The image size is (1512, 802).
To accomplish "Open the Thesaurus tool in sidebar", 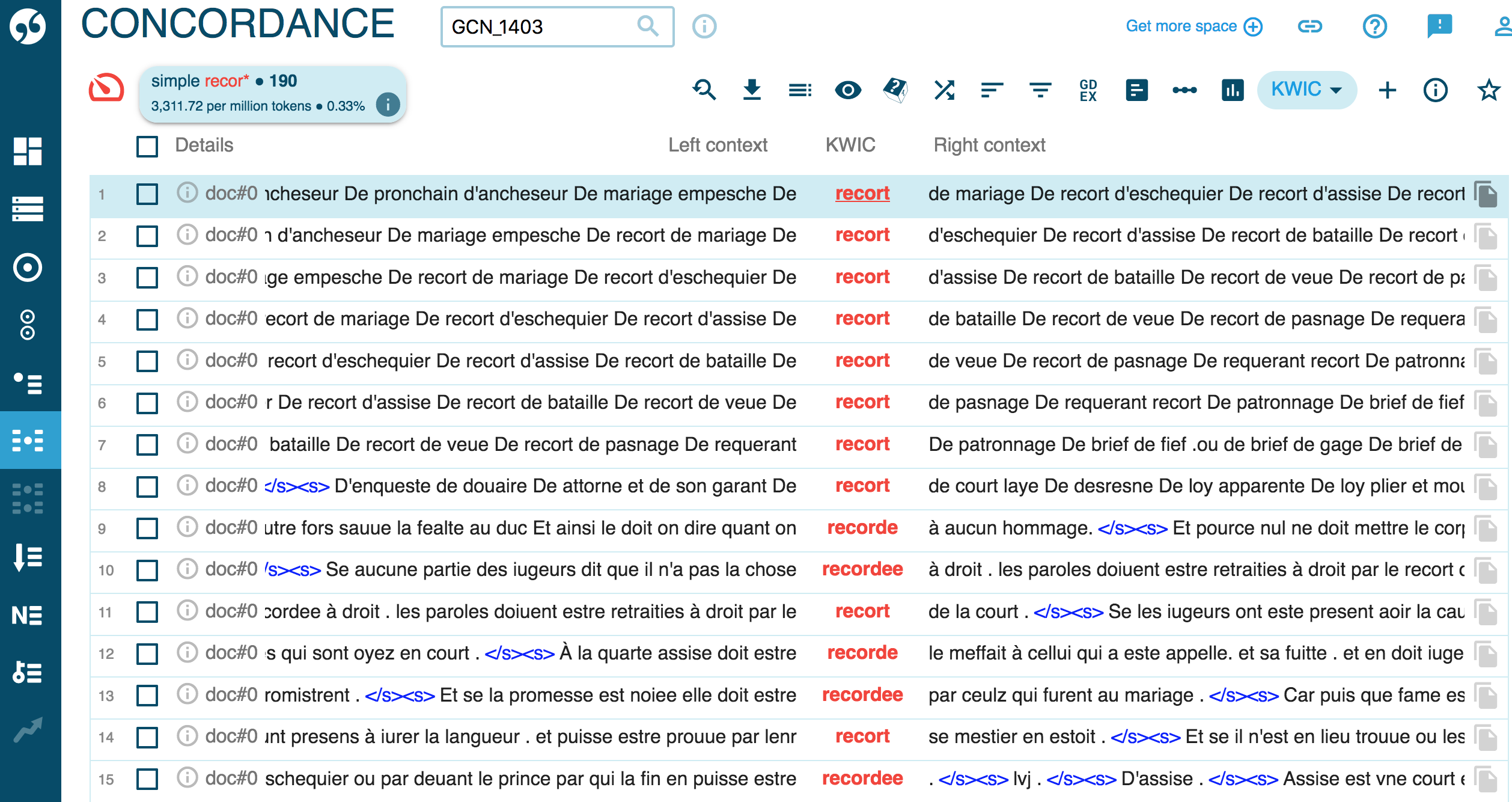I will coord(28,383).
